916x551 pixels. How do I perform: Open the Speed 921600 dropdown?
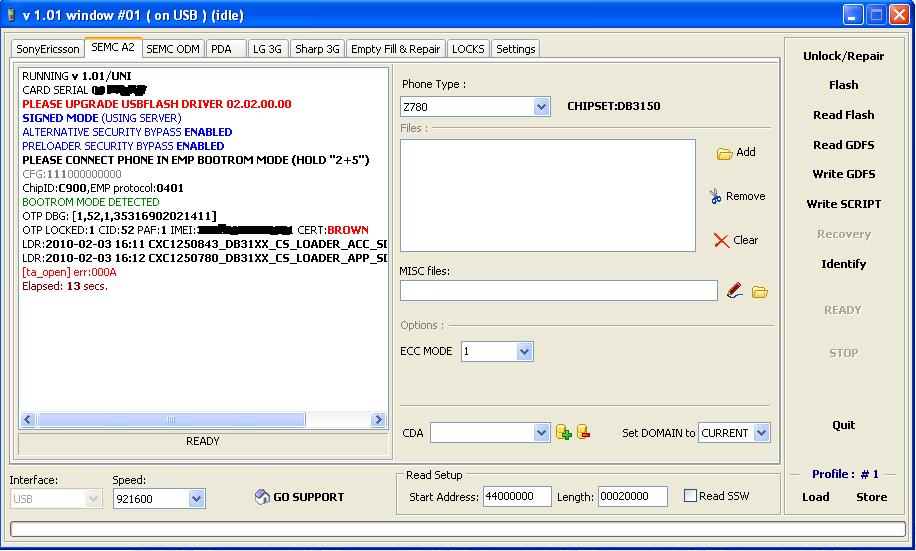196,499
